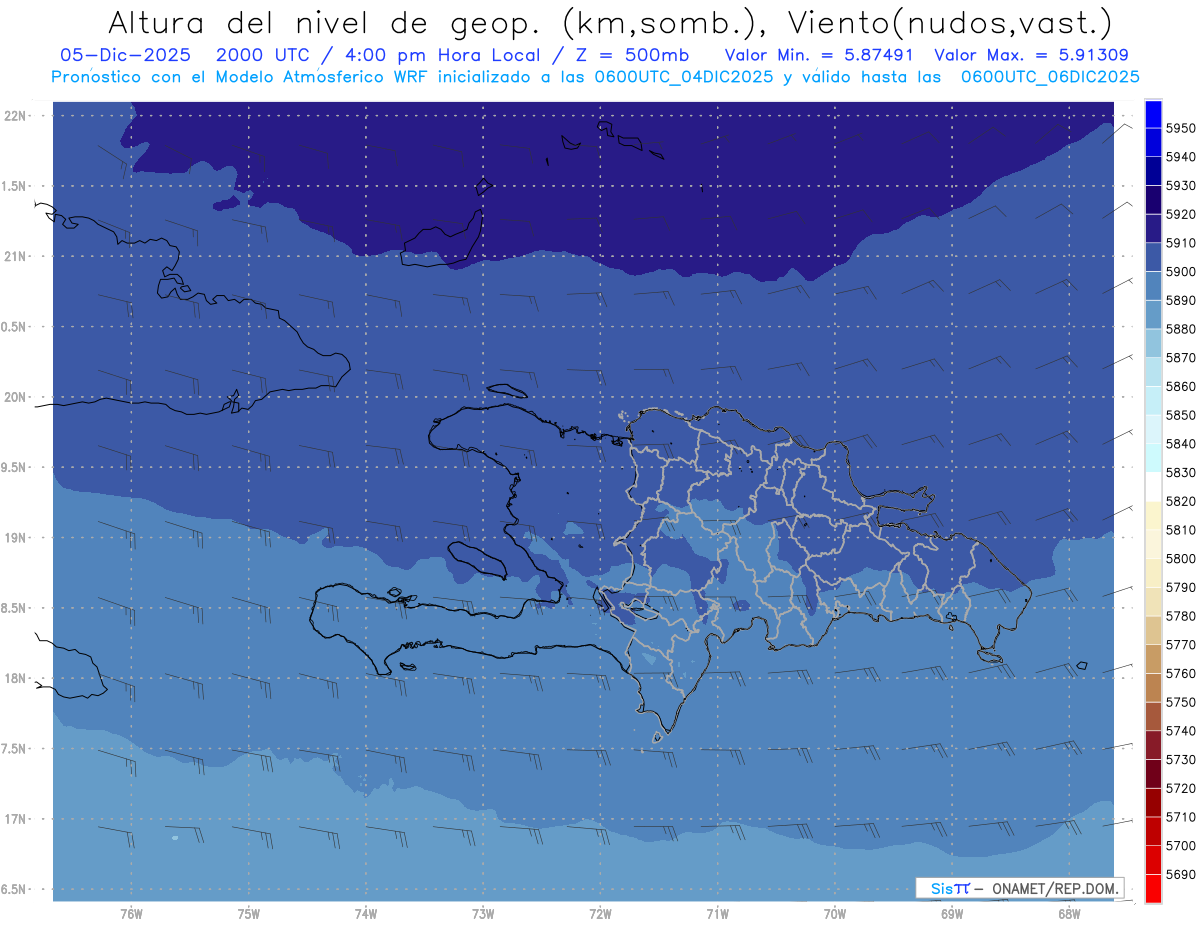The height and width of the screenshot is (927, 1200).
Task: Click the '70W' longitude label
Action: [x=835, y=913]
